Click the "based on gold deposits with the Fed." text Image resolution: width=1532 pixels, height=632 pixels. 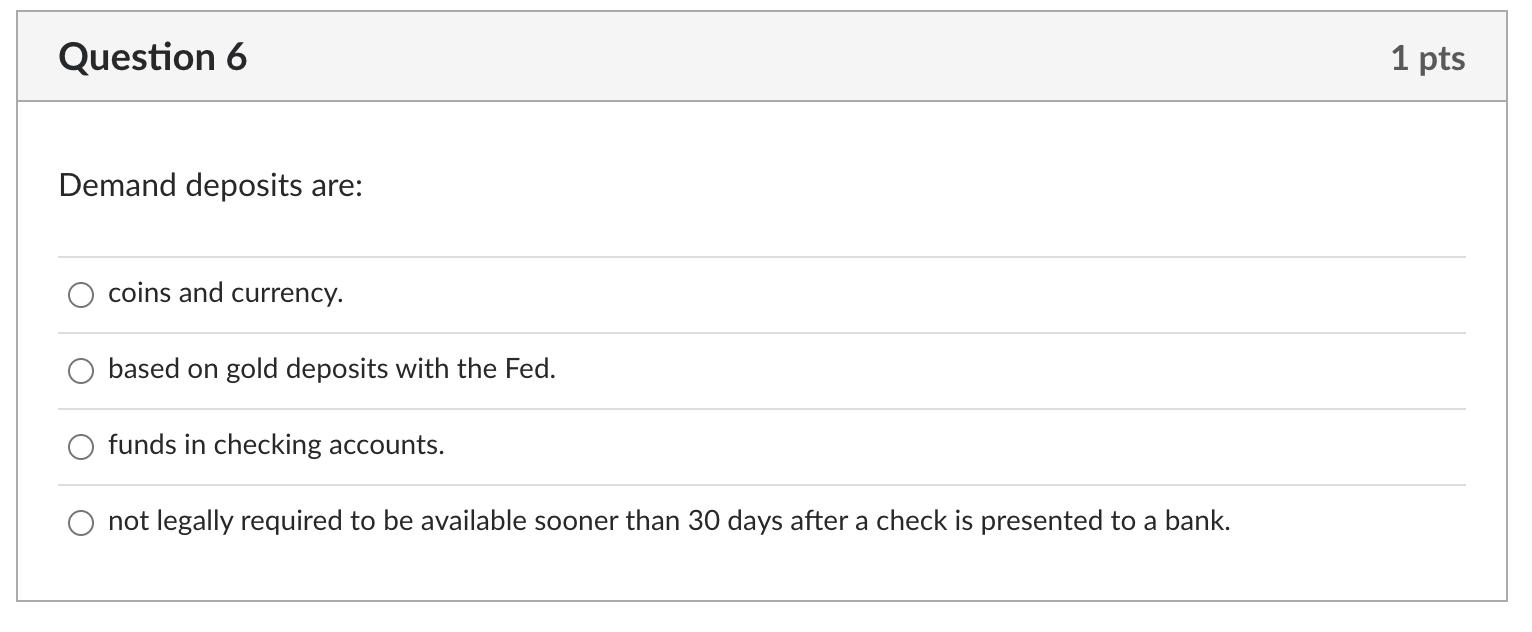(332, 370)
